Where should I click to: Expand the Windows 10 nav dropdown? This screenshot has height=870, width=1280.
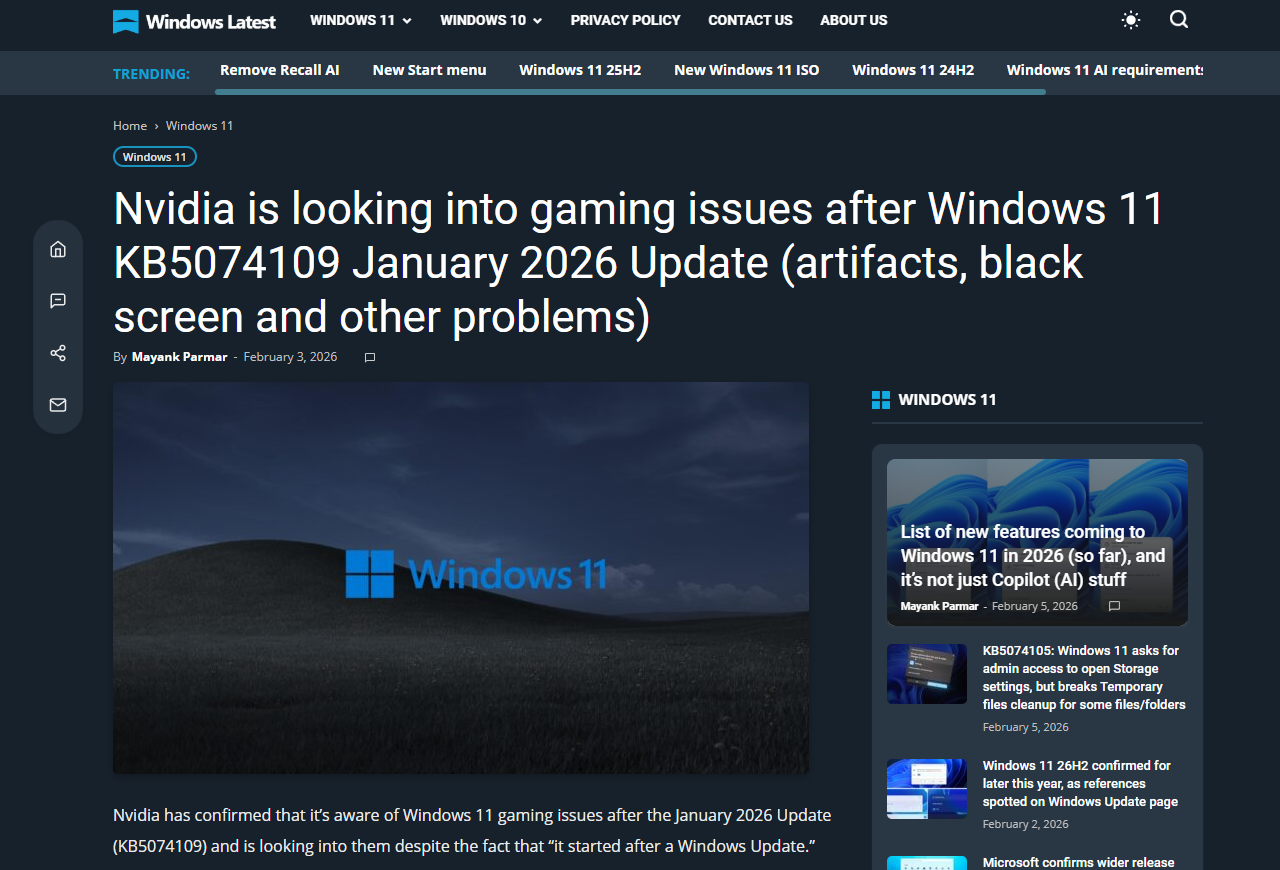(x=491, y=20)
